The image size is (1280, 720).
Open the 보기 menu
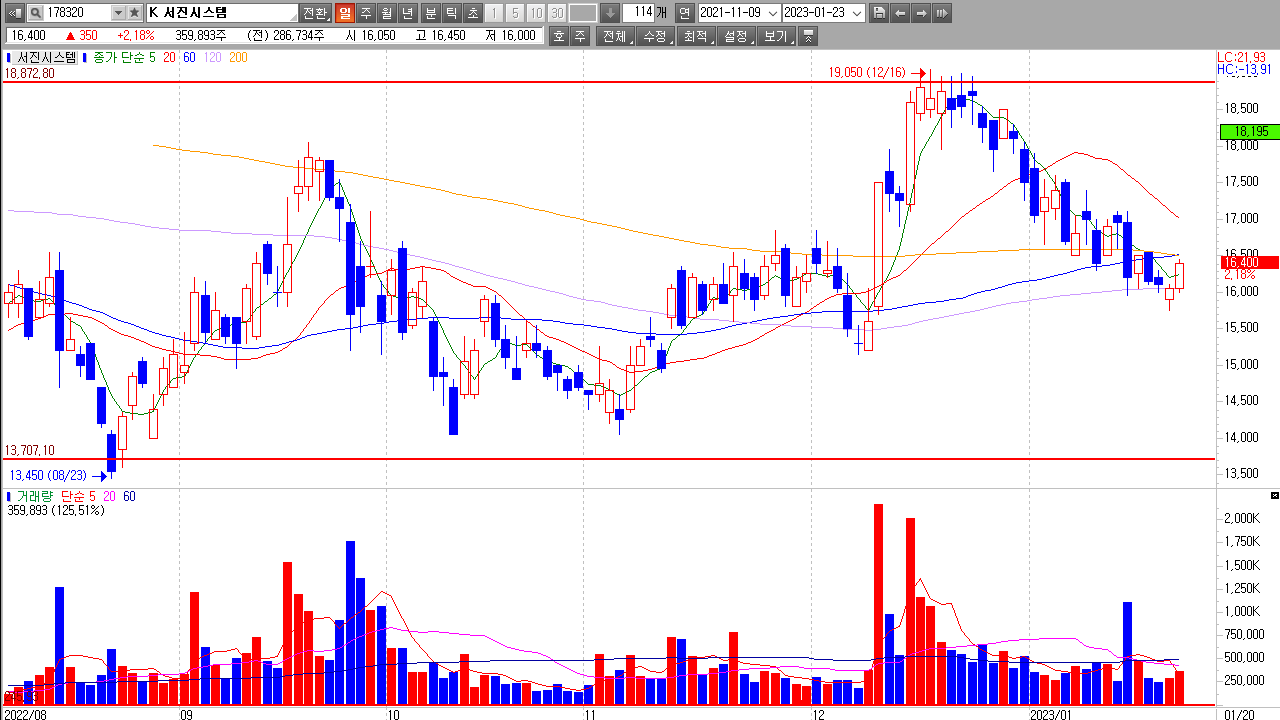point(776,36)
